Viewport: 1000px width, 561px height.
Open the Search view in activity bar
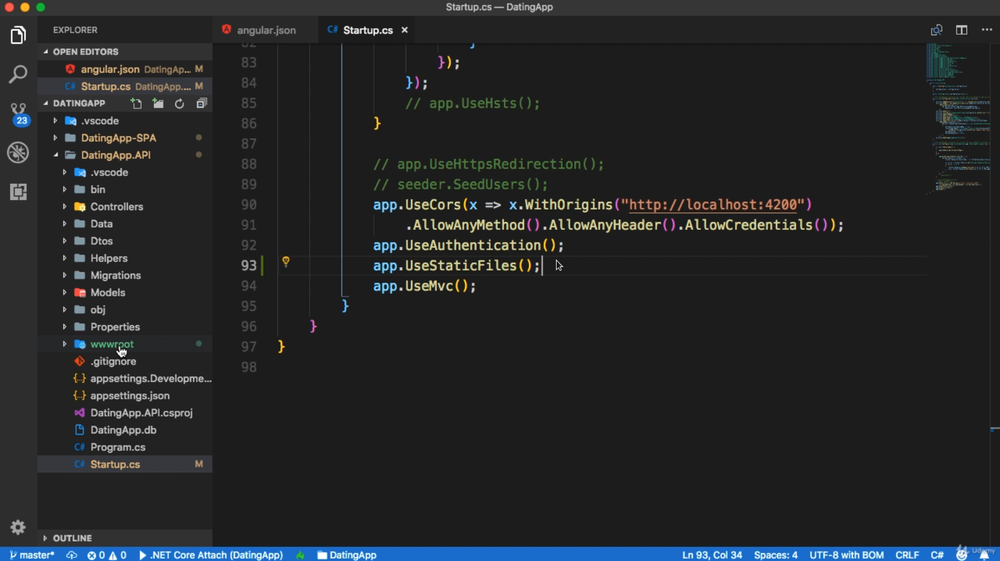coord(18,74)
